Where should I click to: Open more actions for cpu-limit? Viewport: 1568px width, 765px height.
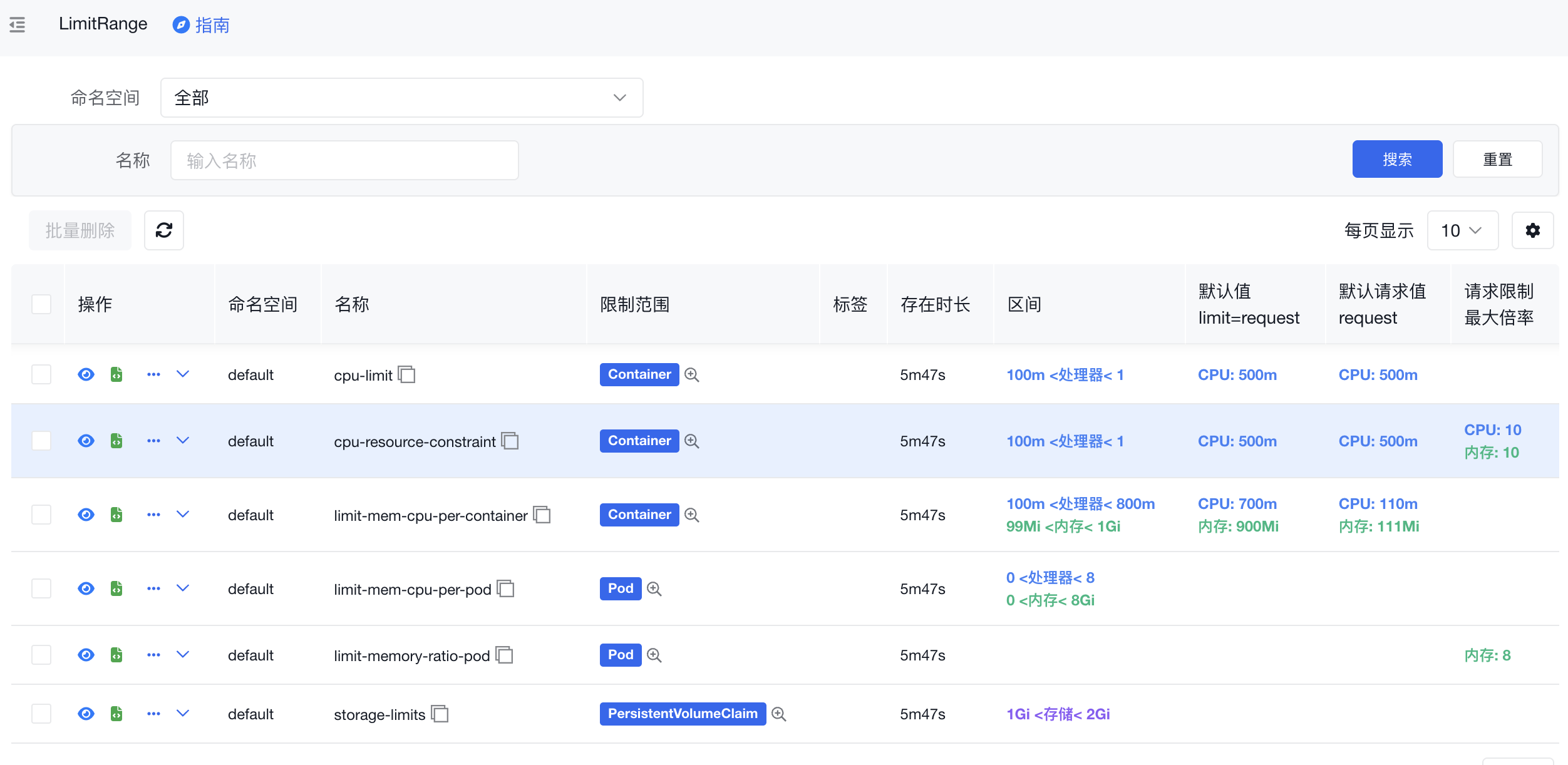pos(153,374)
